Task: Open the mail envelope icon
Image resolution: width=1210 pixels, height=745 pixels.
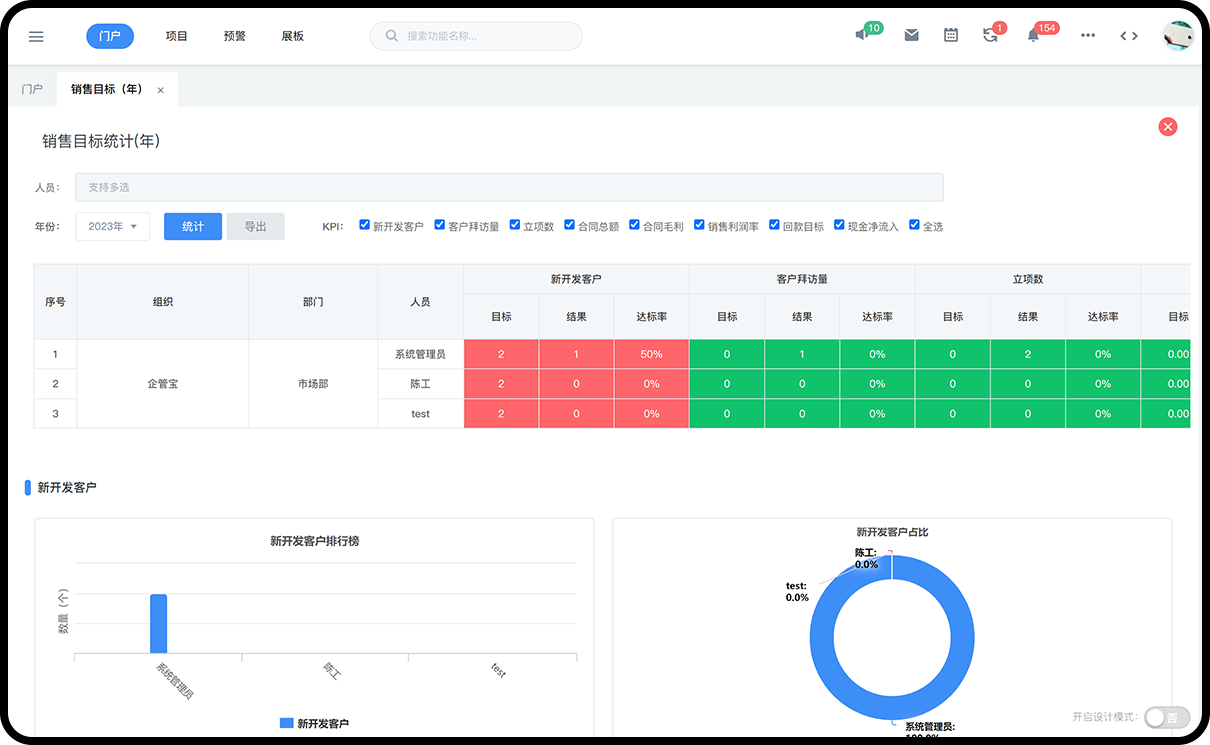Action: (911, 35)
